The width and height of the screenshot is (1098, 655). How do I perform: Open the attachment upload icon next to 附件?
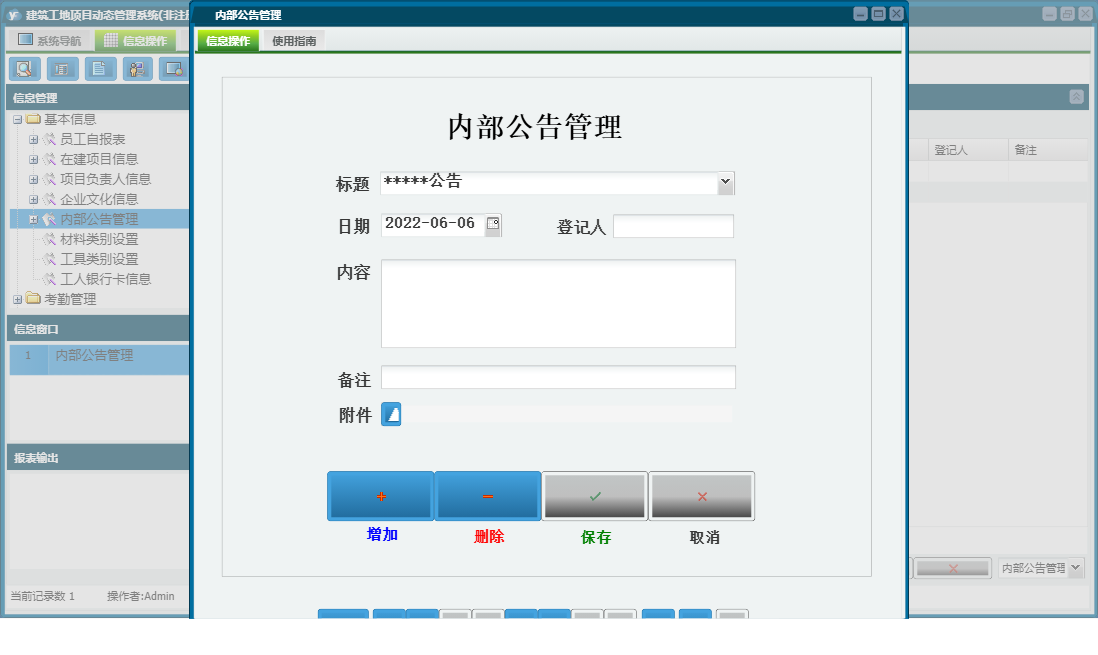390,413
